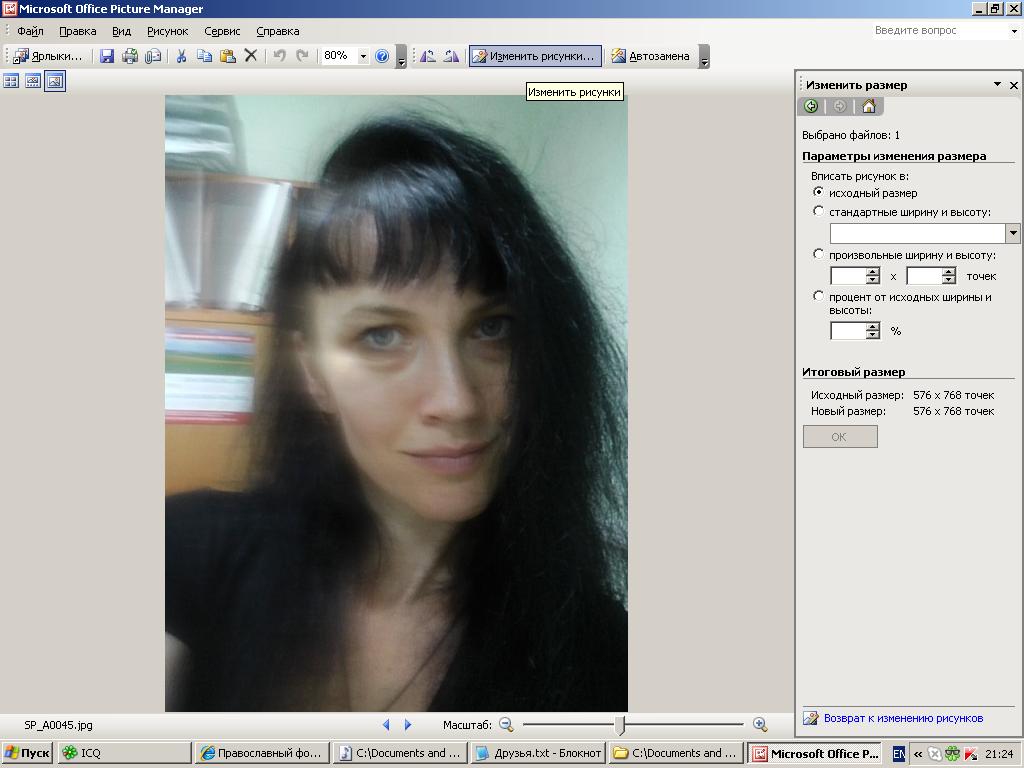Open the task pane Home icon
Viewport: 1024px width, 768px height.
click(869, 106)
